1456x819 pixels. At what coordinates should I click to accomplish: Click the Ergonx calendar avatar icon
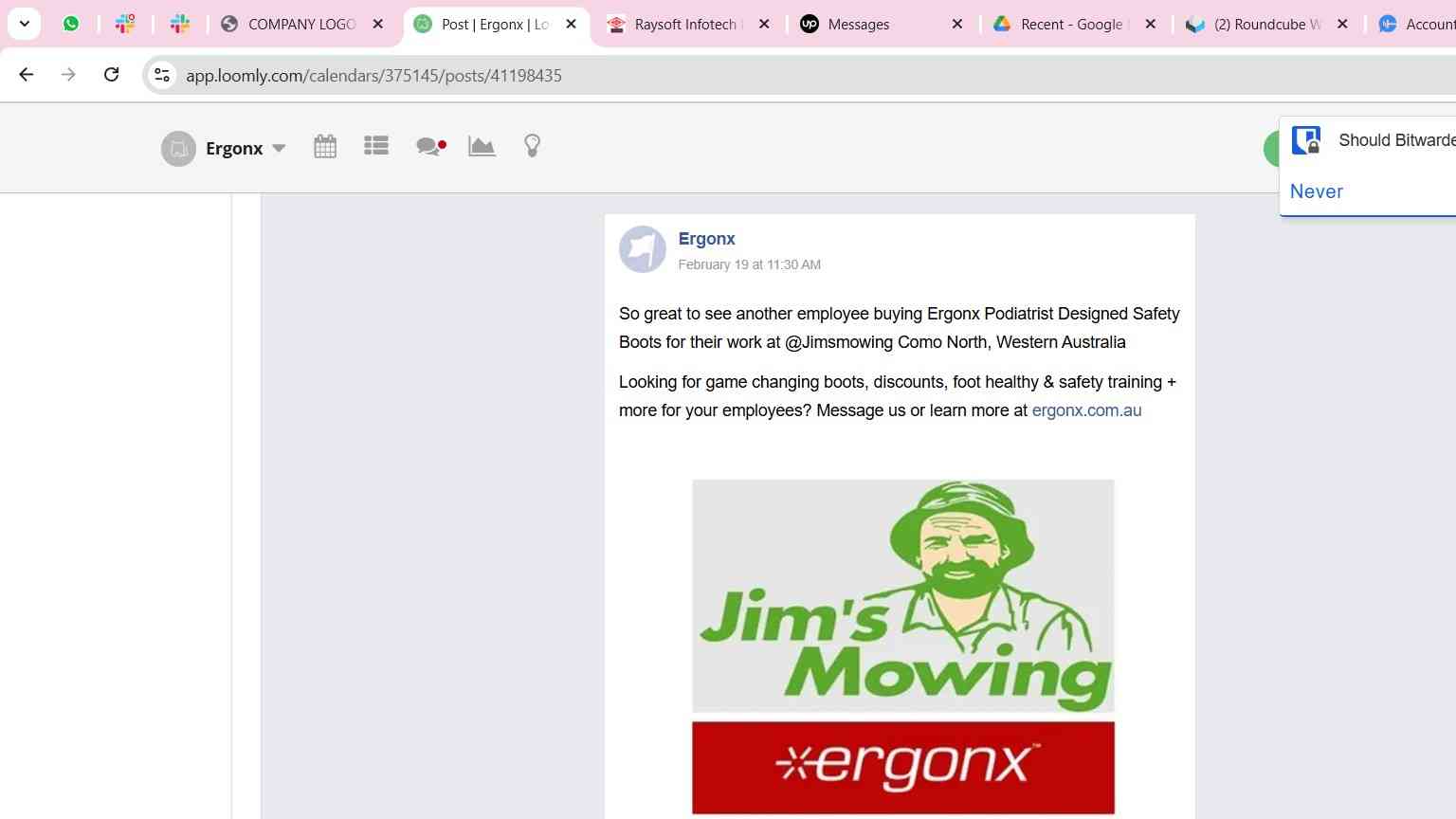(x=178, y=149)
